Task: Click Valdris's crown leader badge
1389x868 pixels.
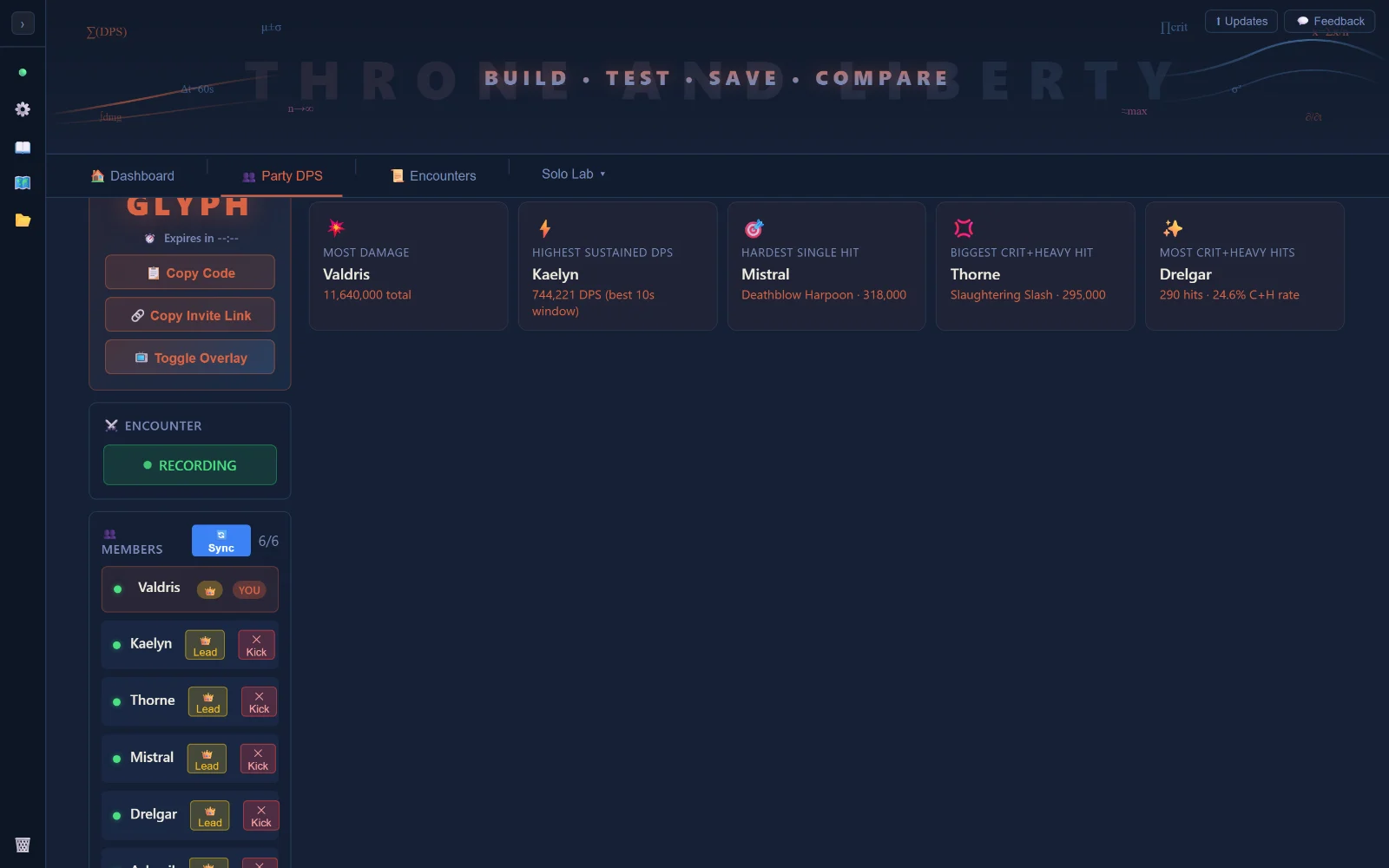Action: 209,590
